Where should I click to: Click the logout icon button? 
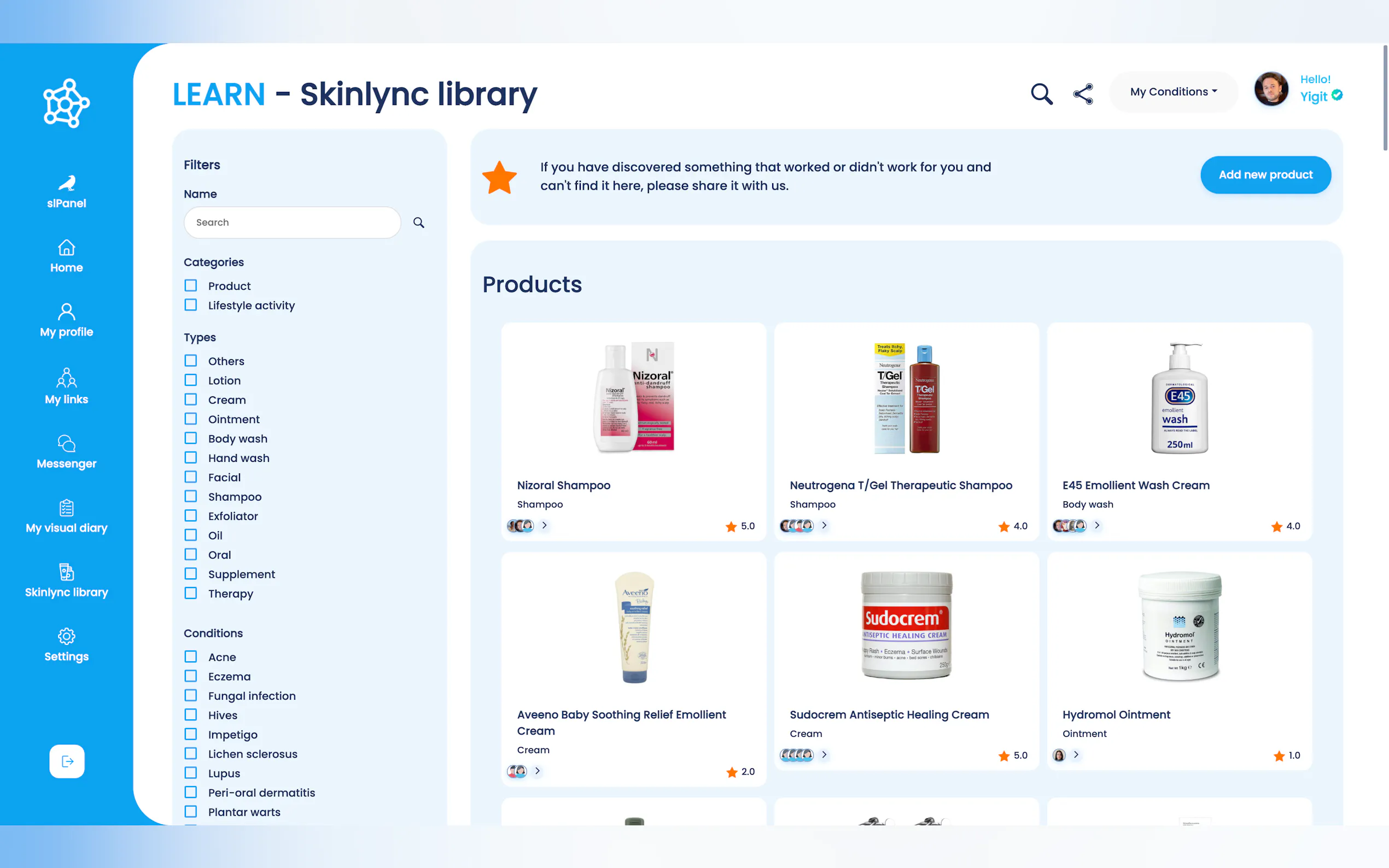67,761
